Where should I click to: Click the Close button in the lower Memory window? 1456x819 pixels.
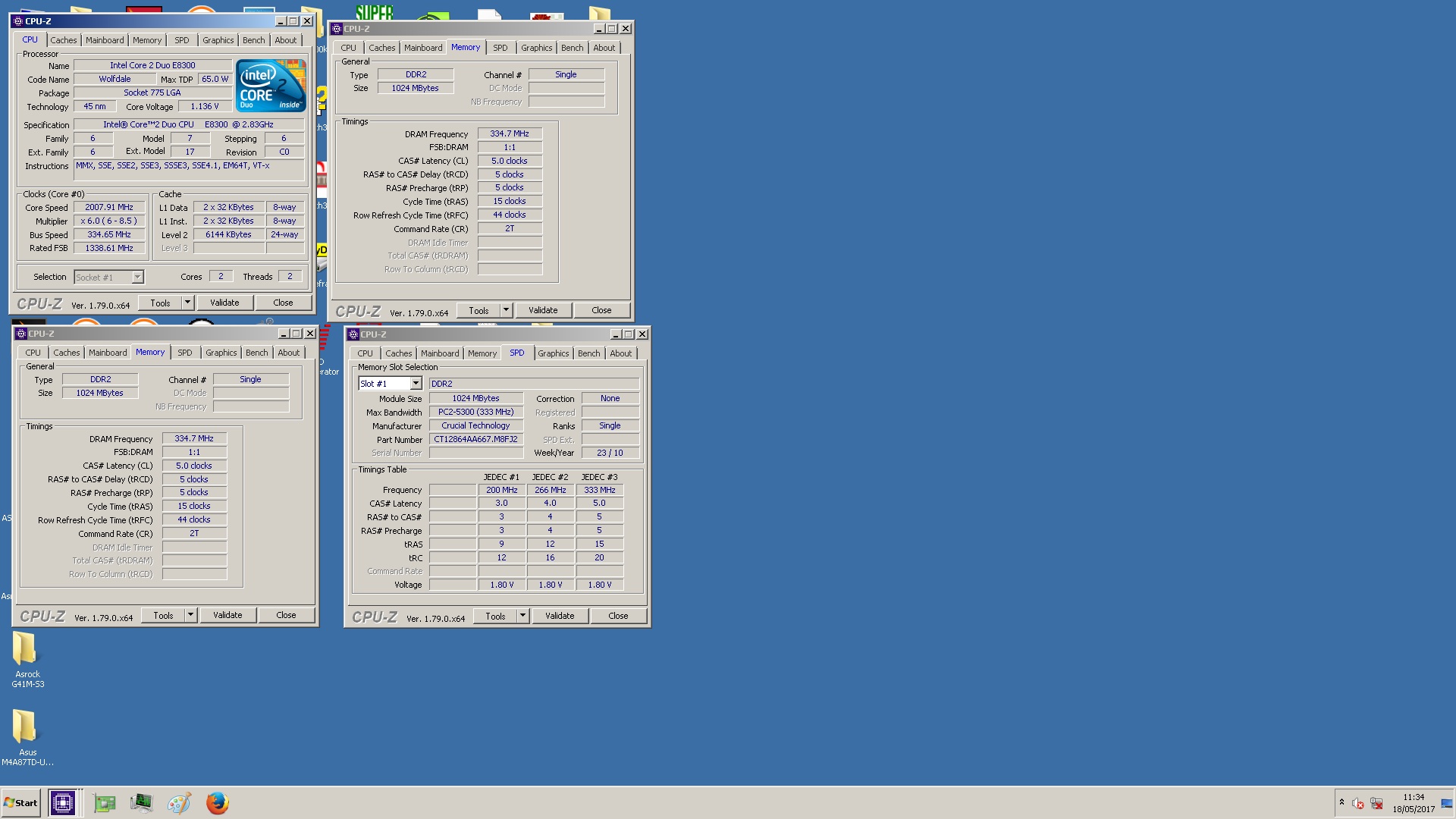click(x=286, y=615)
